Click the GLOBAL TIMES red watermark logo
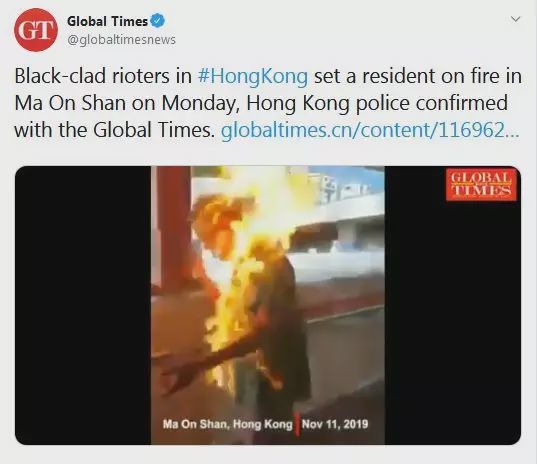This screenshot has width=537, height=464. coord(481,185)
